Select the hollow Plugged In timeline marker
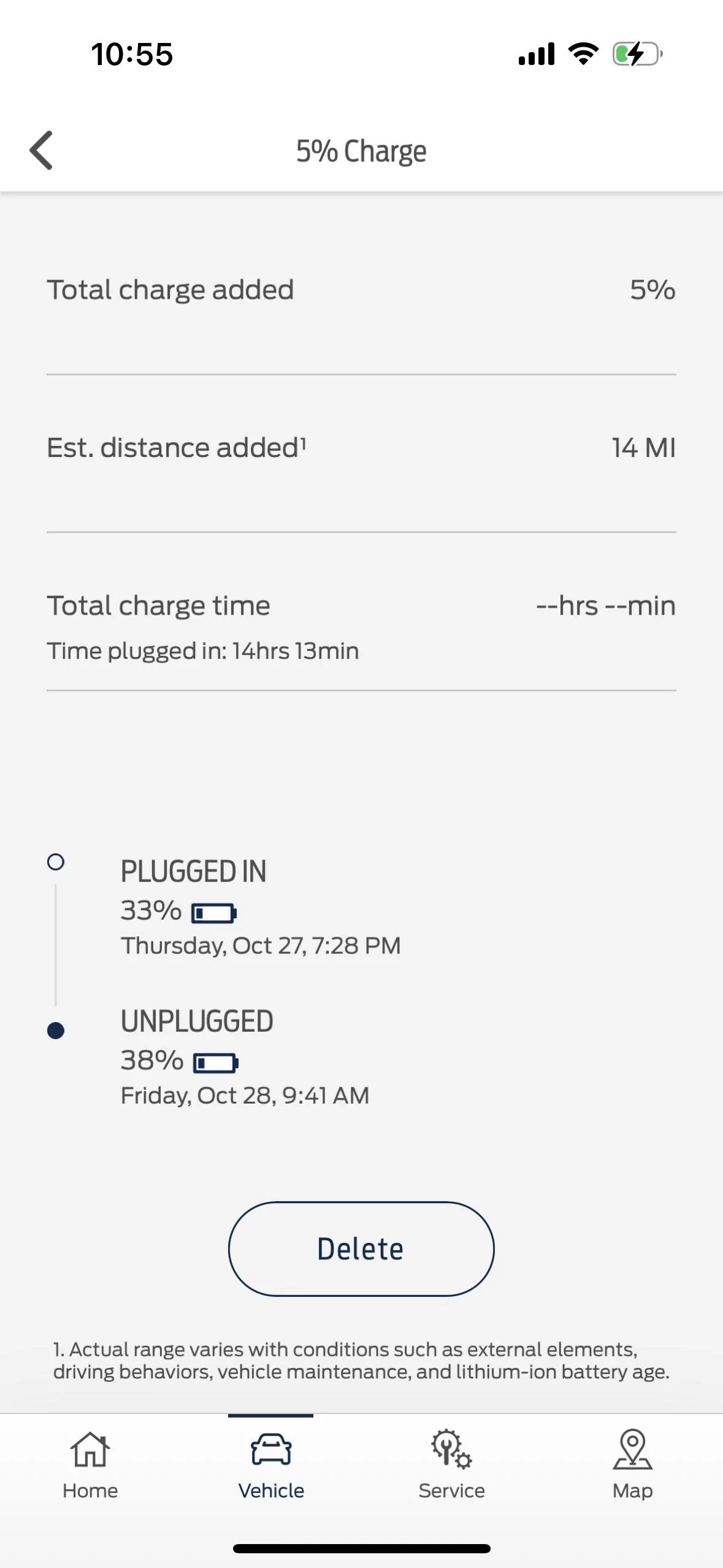Screen dimensions: 723x1568 coord(56,862)
